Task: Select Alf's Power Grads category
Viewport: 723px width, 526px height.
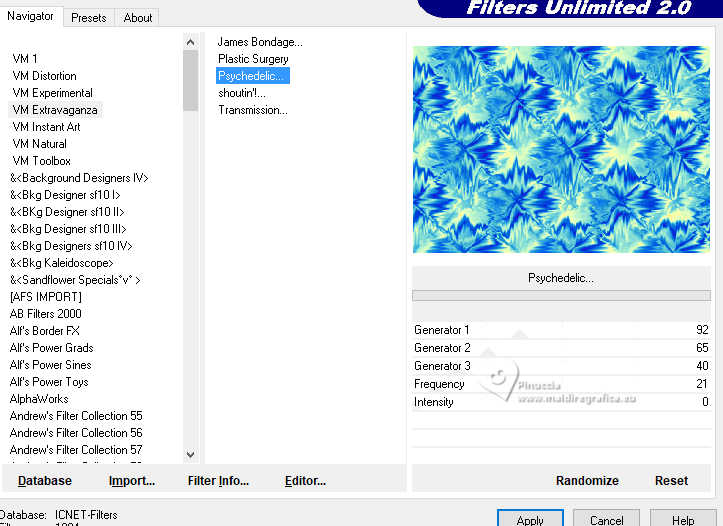Action: (51, 348)
